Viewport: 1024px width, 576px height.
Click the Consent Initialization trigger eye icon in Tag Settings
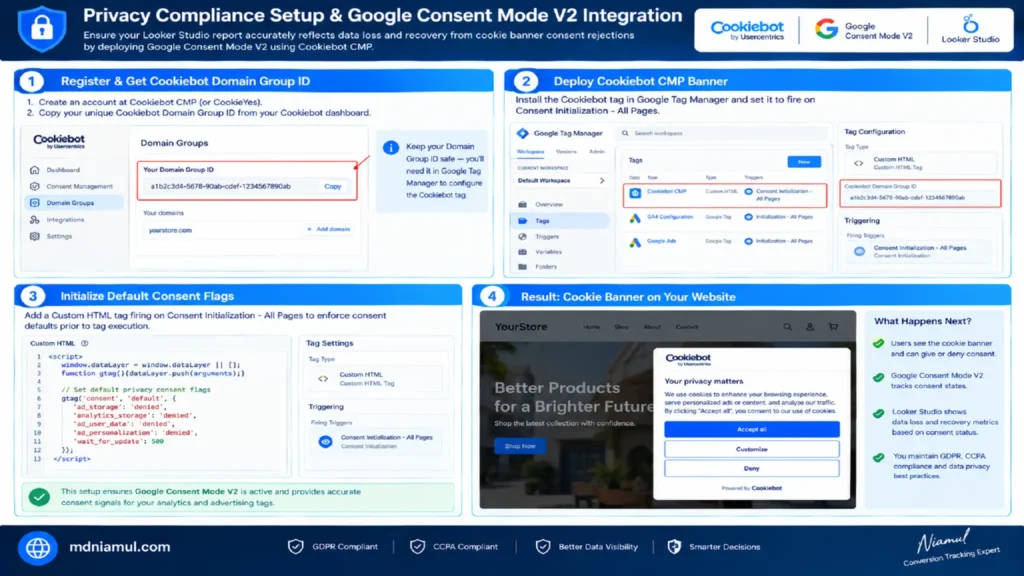click(x=325, y=441)
